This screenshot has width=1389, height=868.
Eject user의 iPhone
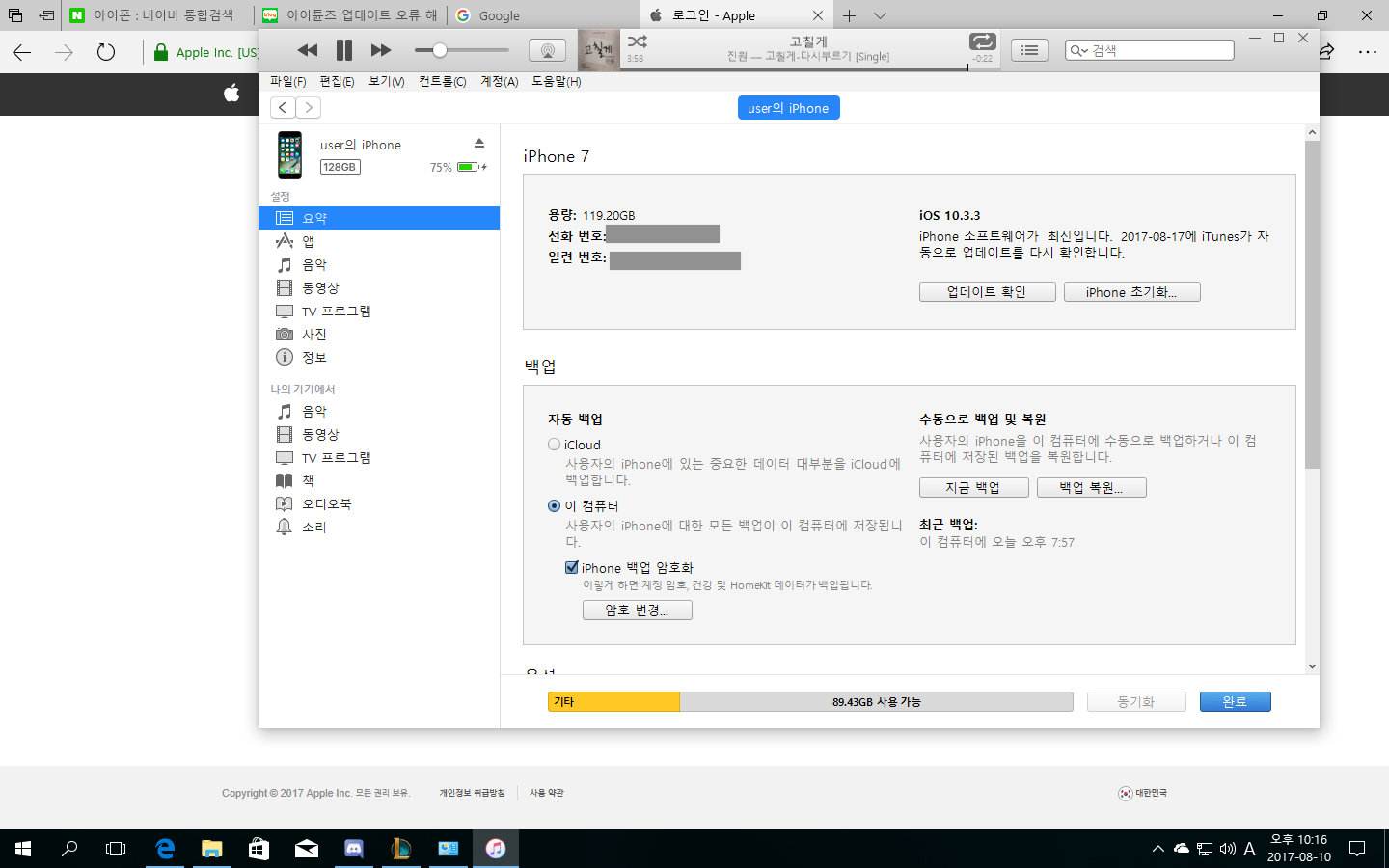click(x=479, y=144)
